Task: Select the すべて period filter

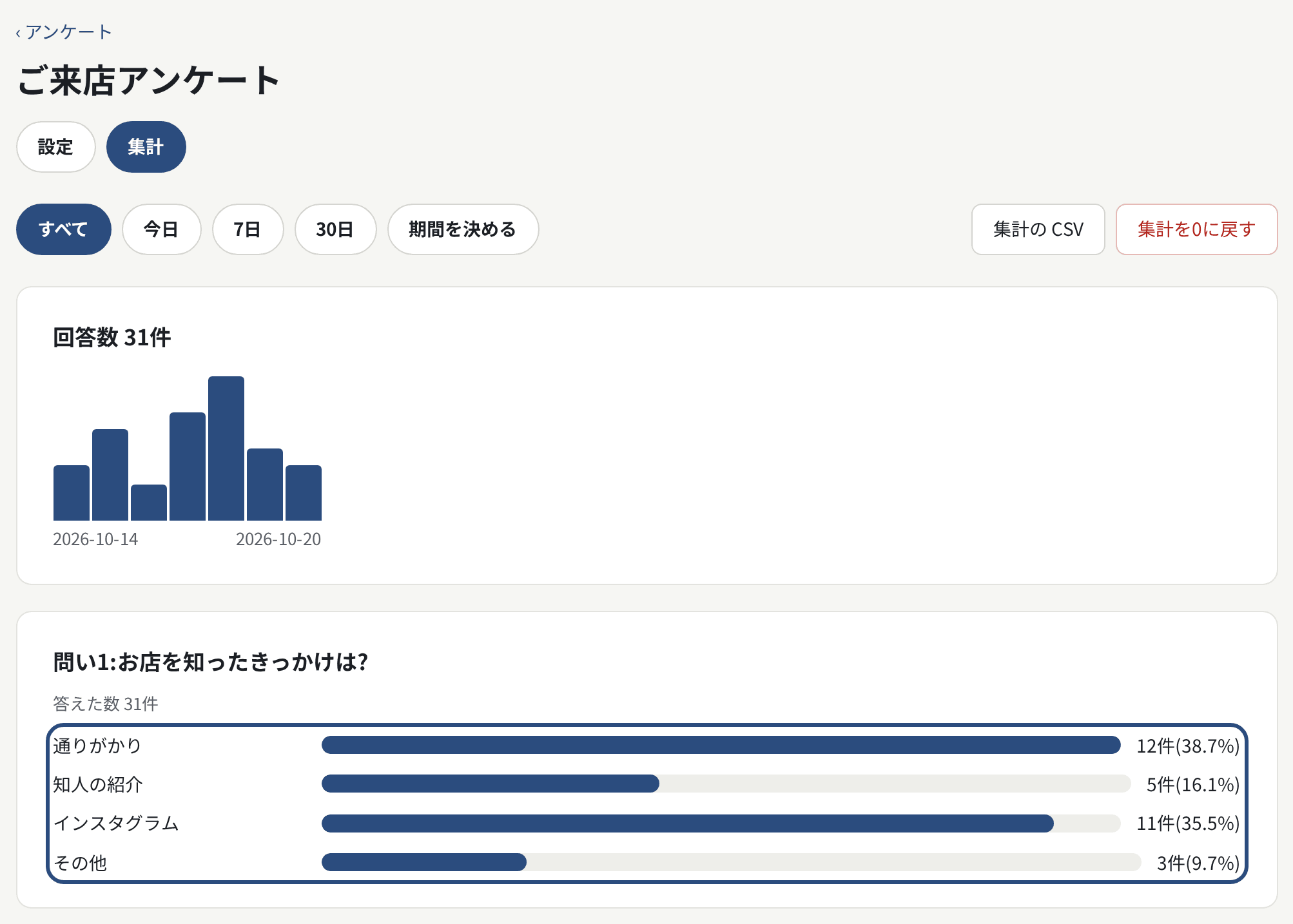Action: click(64, 229)
